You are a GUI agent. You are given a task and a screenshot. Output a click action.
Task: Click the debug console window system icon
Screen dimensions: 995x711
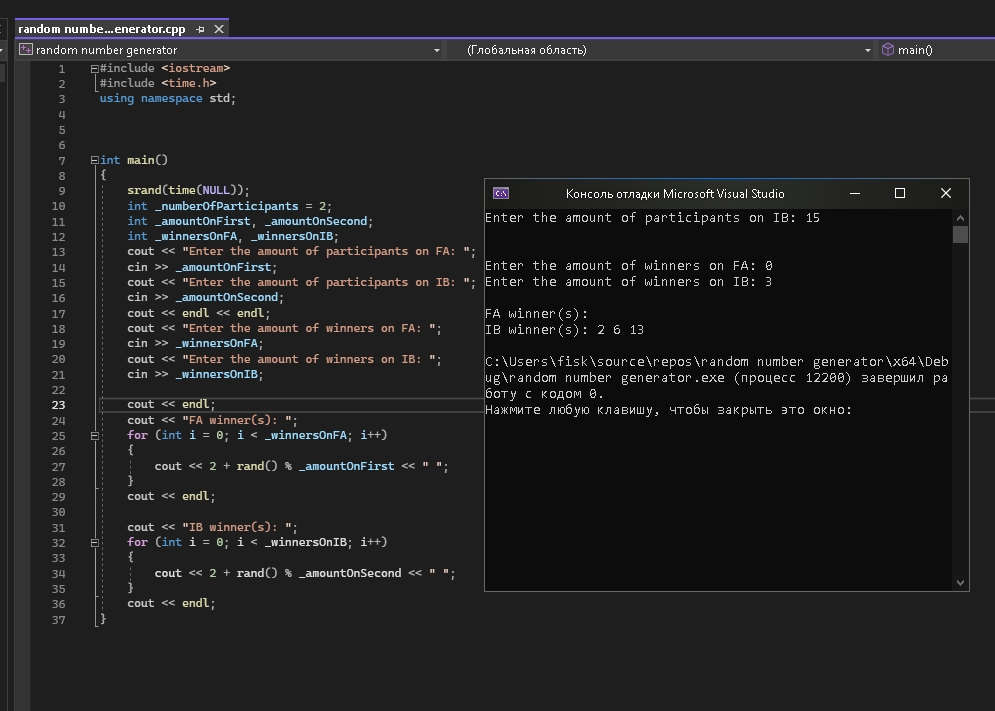click(502, 194)
